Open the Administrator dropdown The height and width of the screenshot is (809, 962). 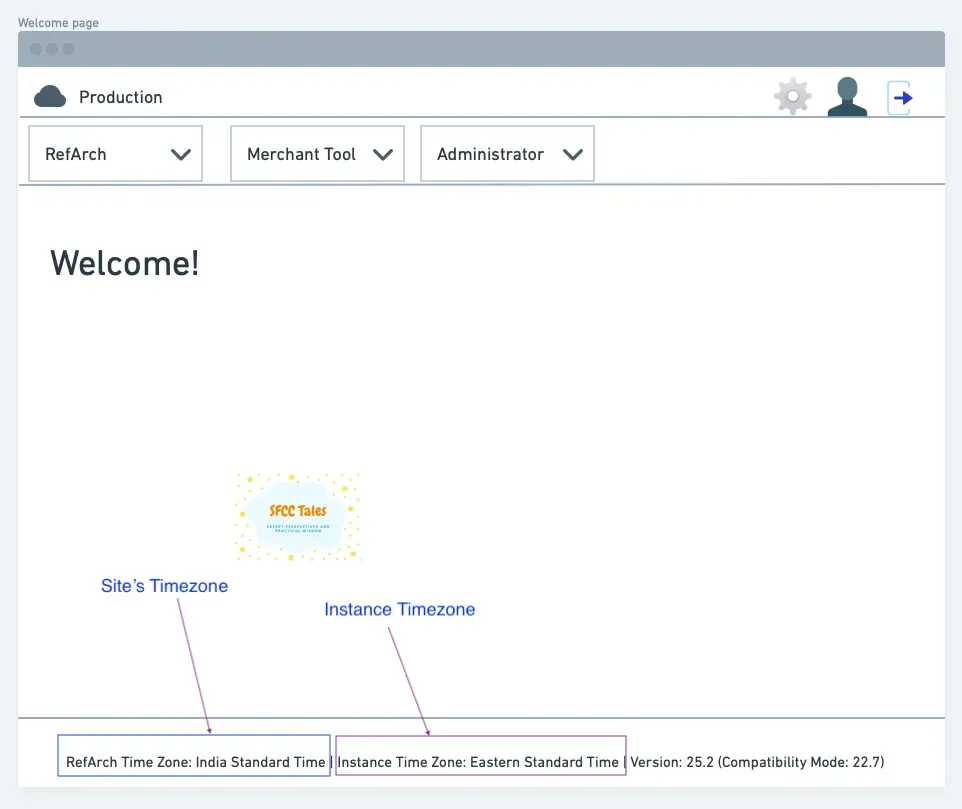click(507, 154)
